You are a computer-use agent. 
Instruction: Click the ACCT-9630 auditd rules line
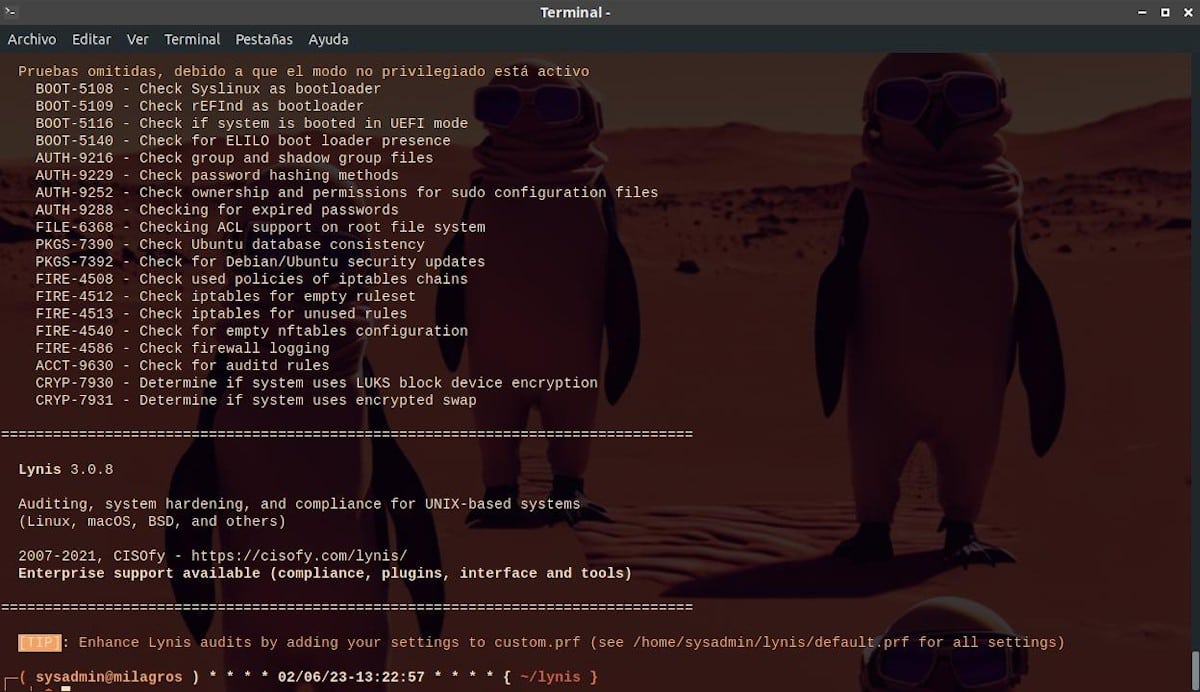pos(182,365)
